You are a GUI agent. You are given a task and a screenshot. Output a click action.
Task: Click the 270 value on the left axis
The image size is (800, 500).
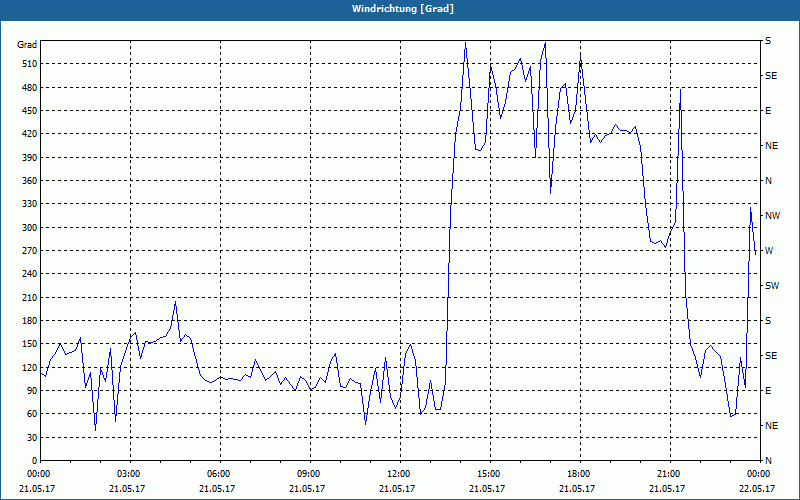[x=29, y=251]
